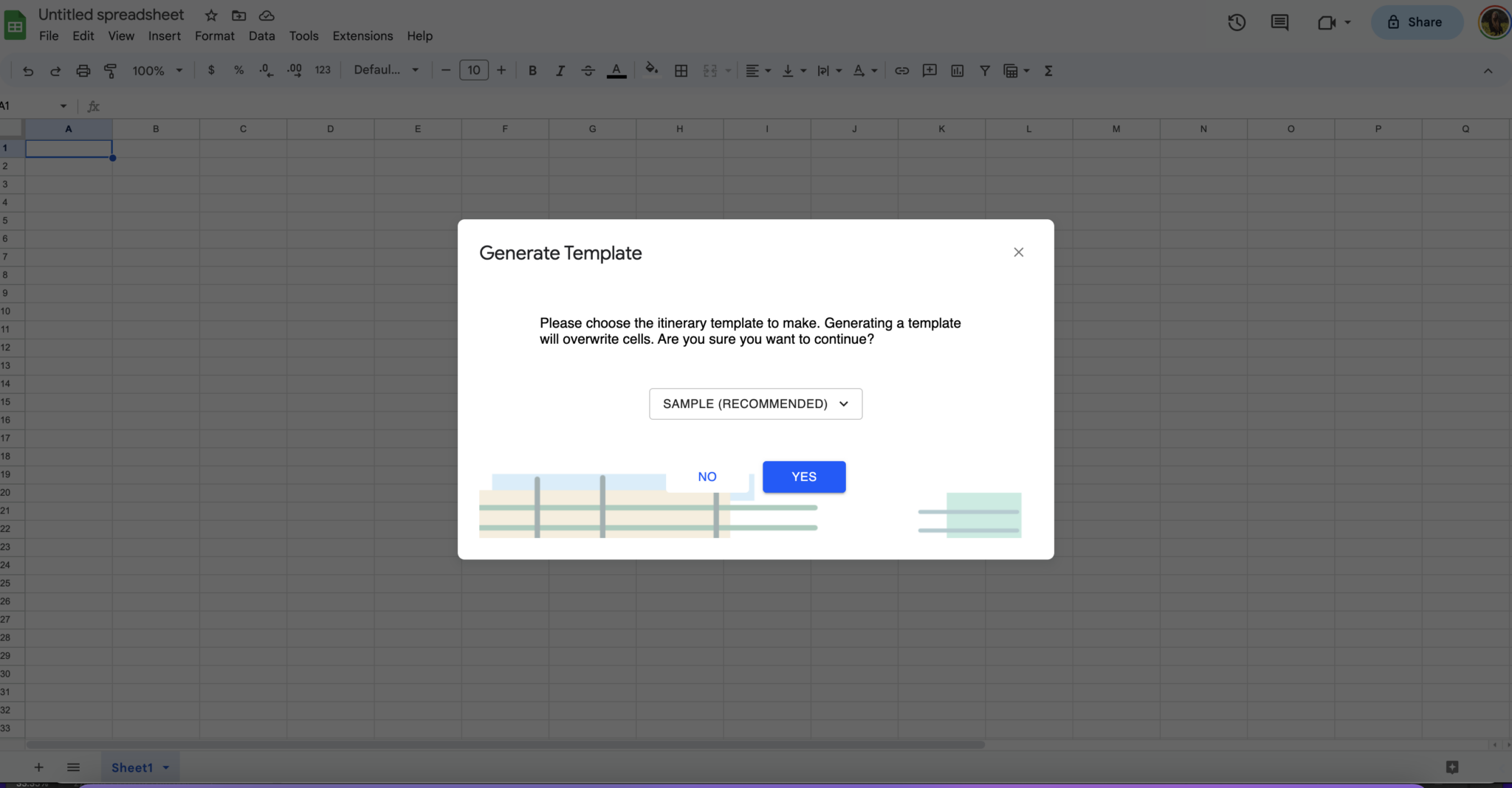
Task: Open version history clock icon
Action: pyautogui.click(x=1237, y=22)
